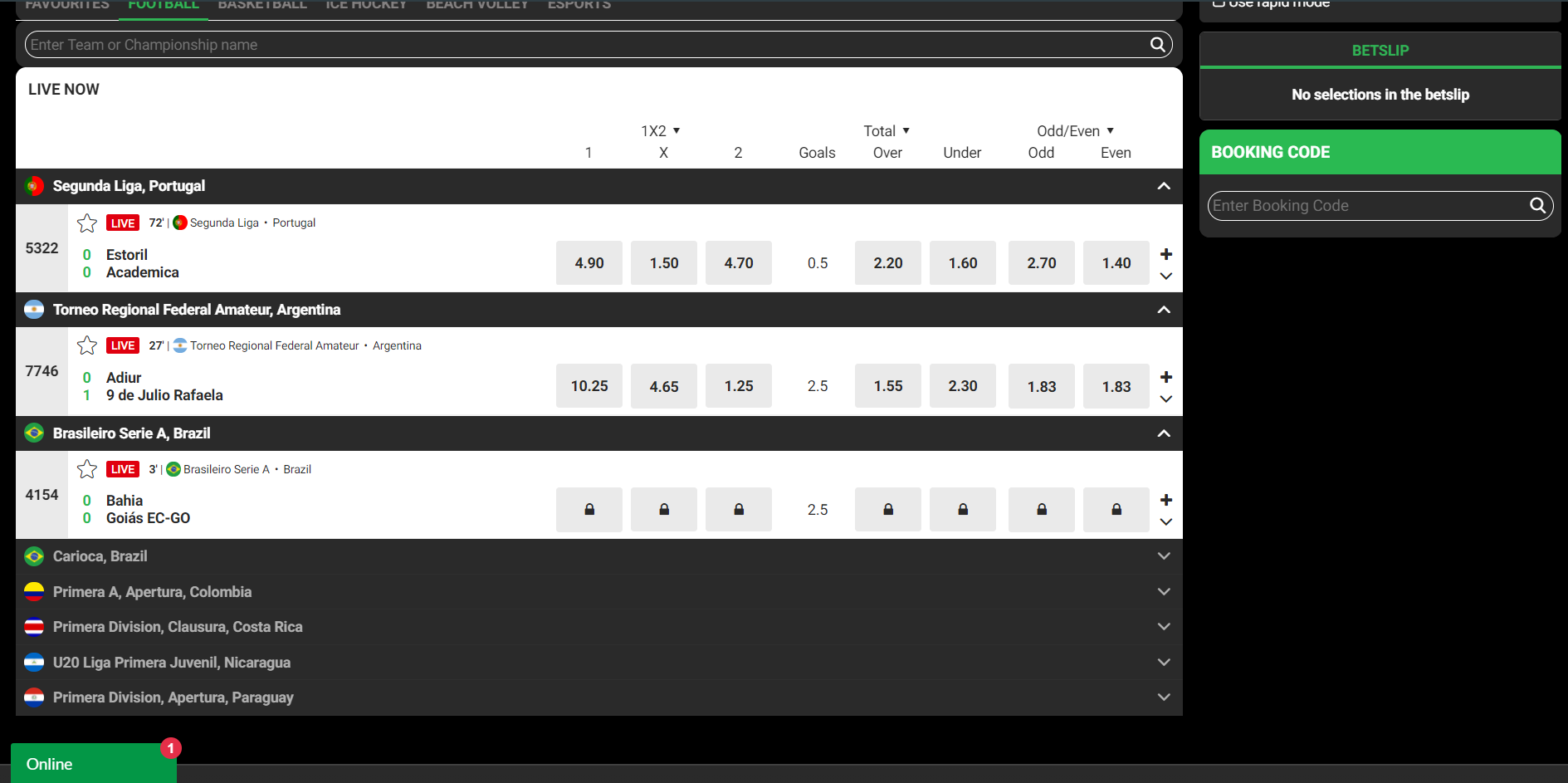Toggle favourite star for Bahia vs Goiás
Viewport: 1568px width, 783px height.
point(87,469)
